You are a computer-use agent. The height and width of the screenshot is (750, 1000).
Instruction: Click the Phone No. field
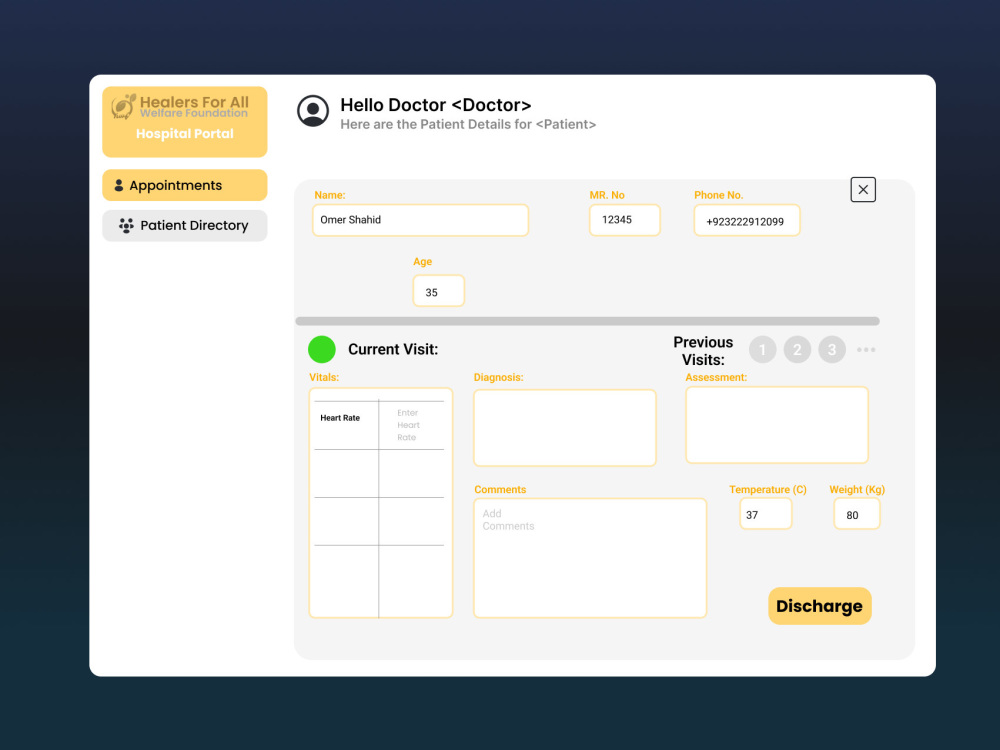(747, 221)
